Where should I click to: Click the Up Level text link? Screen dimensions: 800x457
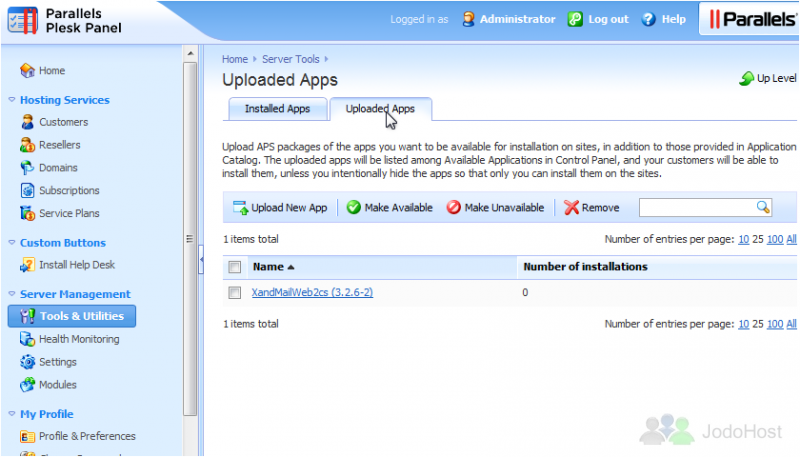click(776, 79)
